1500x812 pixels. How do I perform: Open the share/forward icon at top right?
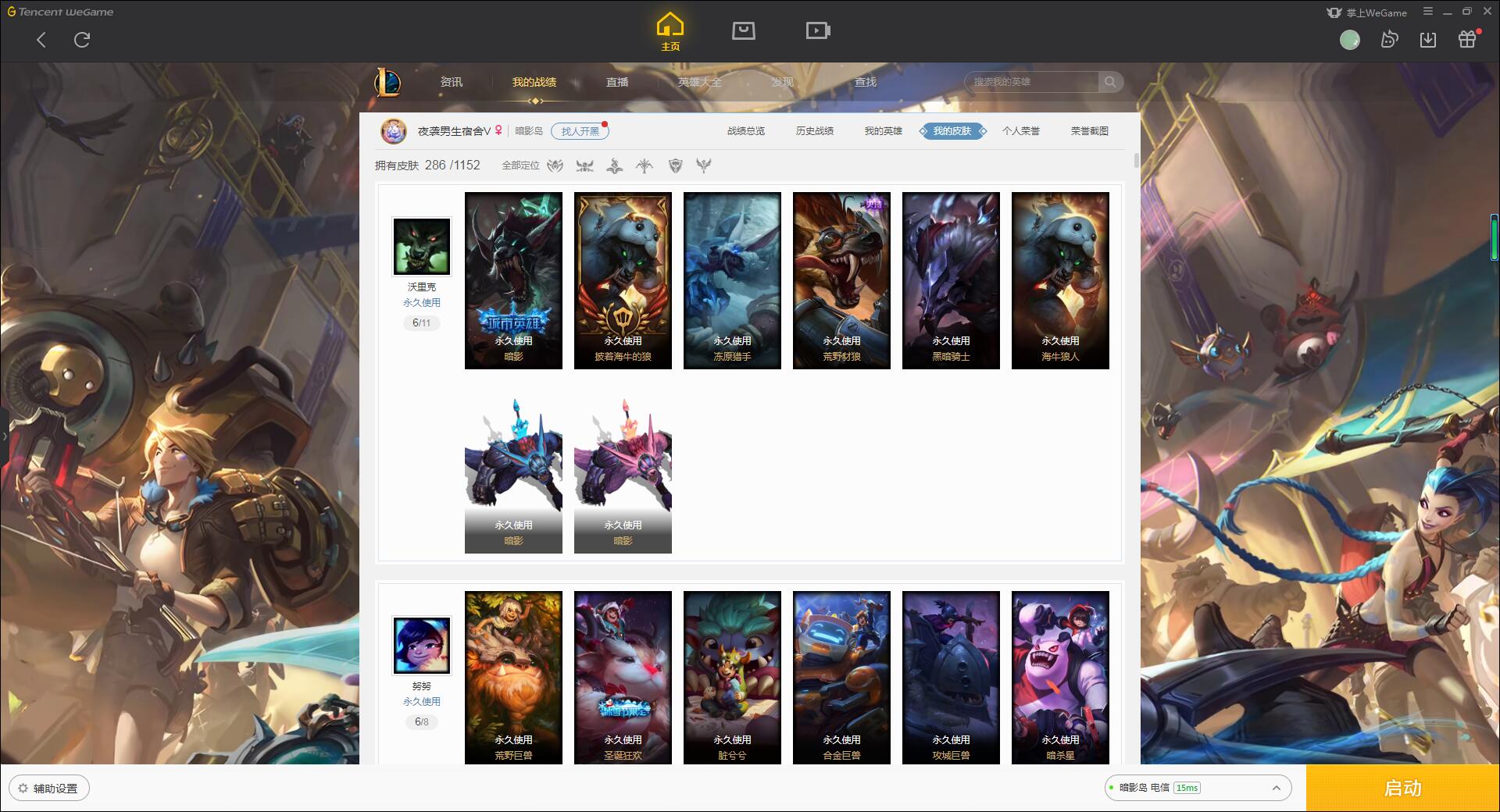point(1389,39)
